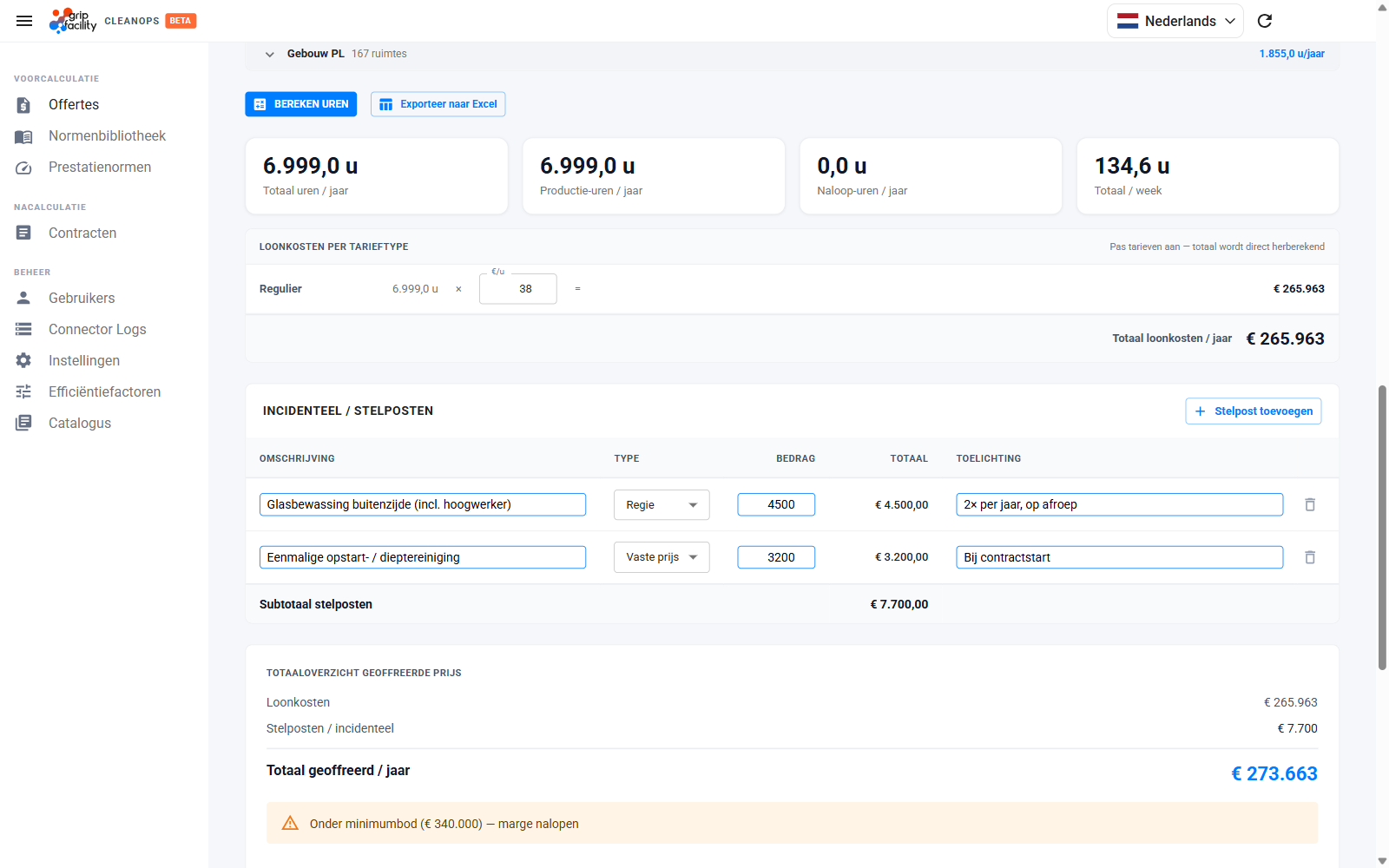Click Exporteer naar Excel button
The image size is (1389, 868).
[x=438, y=104]
